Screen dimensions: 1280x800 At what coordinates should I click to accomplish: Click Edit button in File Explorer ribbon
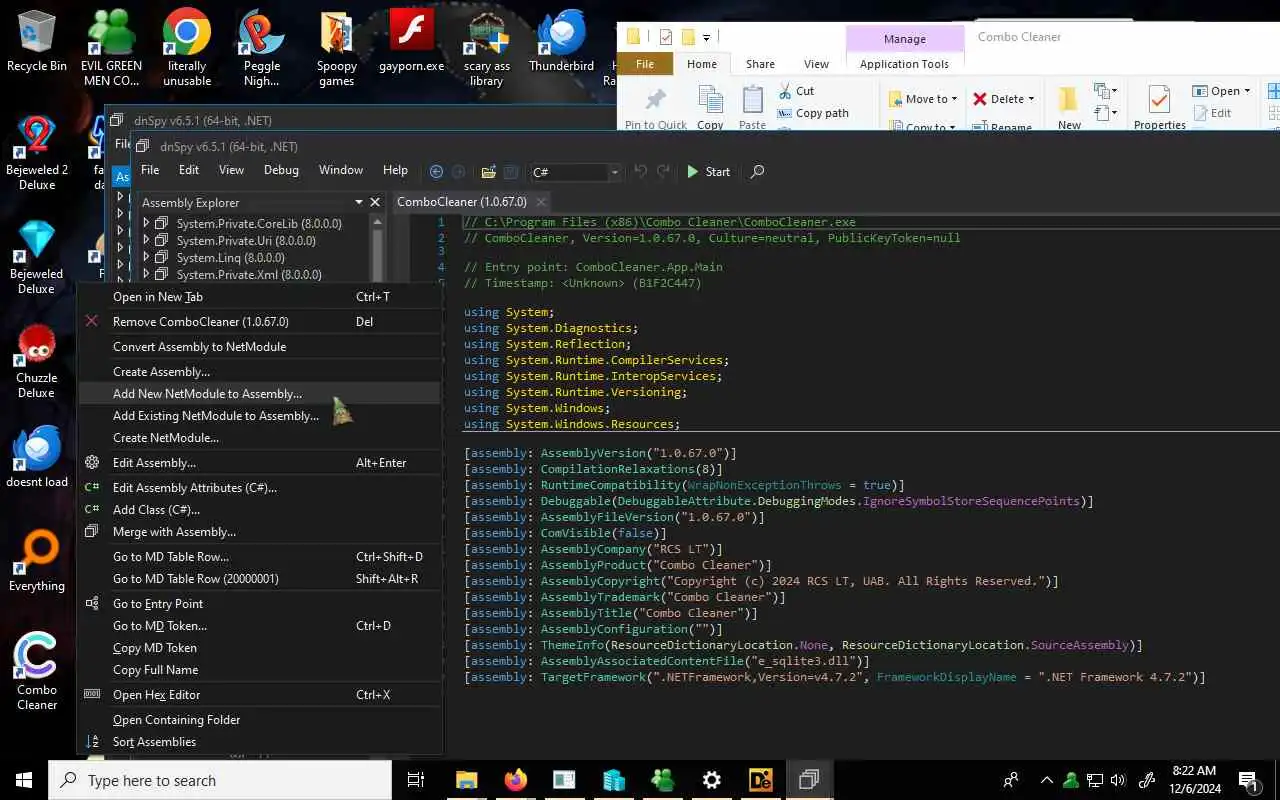coord(1212,113)
